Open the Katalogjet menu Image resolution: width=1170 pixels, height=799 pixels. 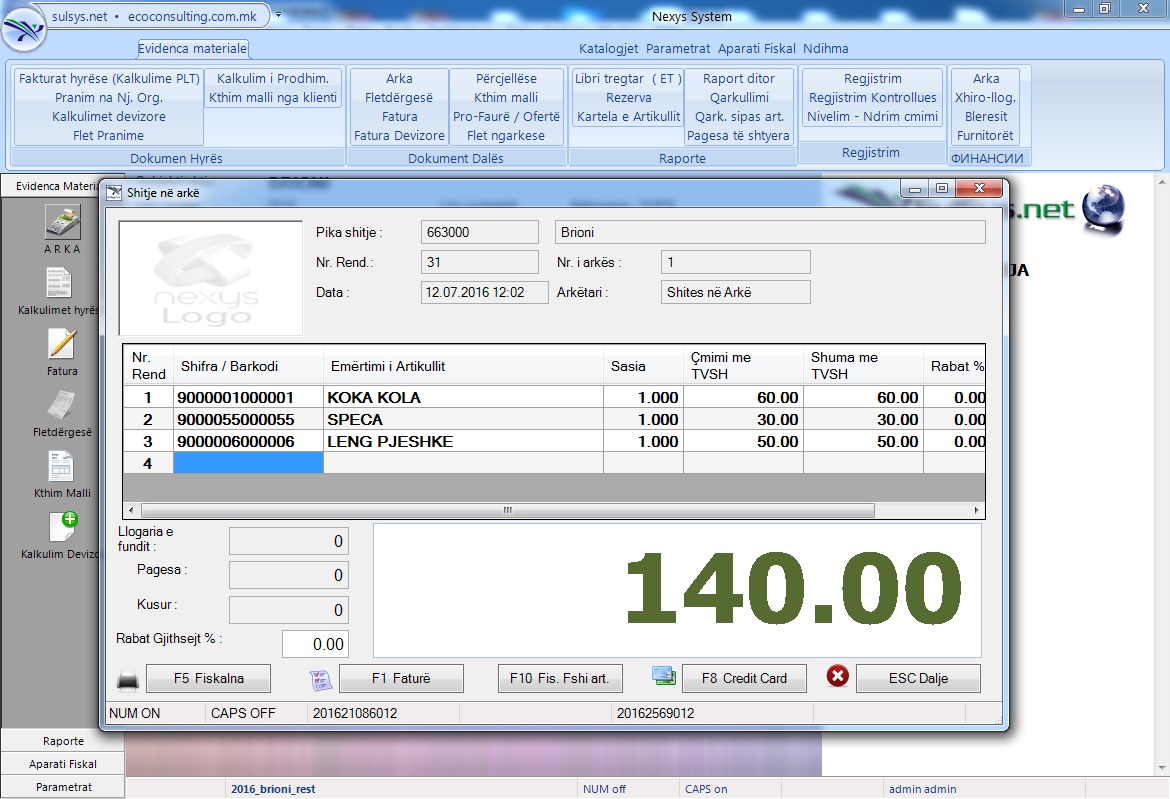pyautogui.click(x=608, y=48)
